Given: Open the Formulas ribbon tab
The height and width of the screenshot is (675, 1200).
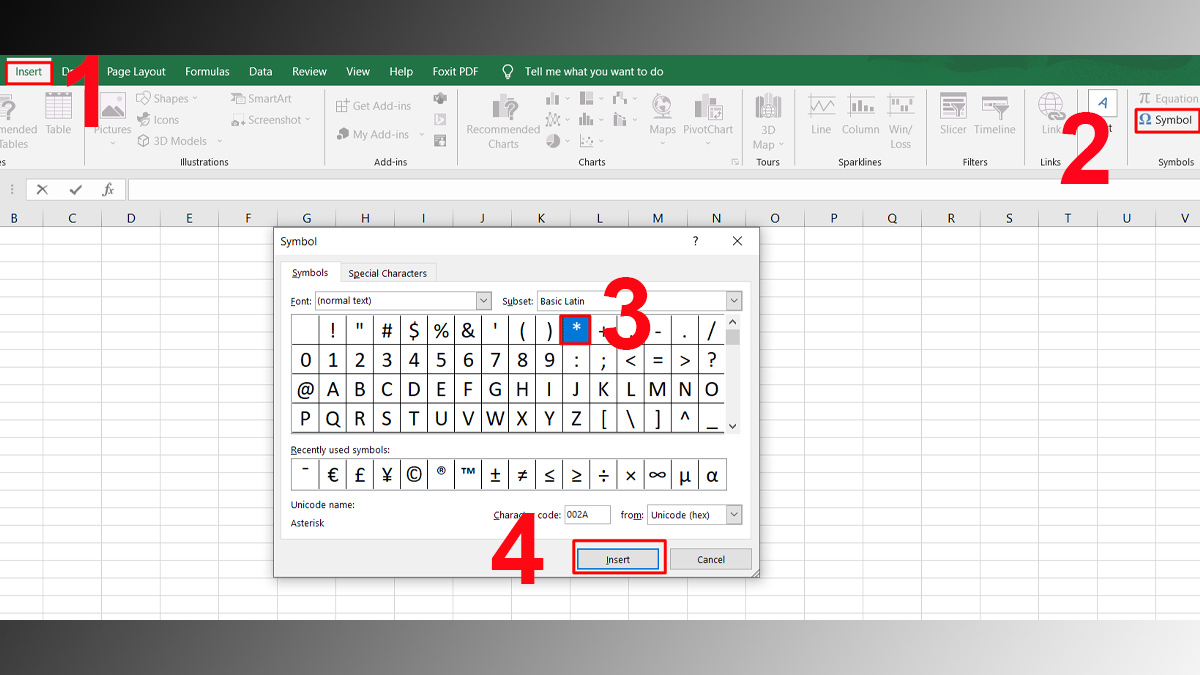Looking at the screenshot, I should [x=207, y=71].
